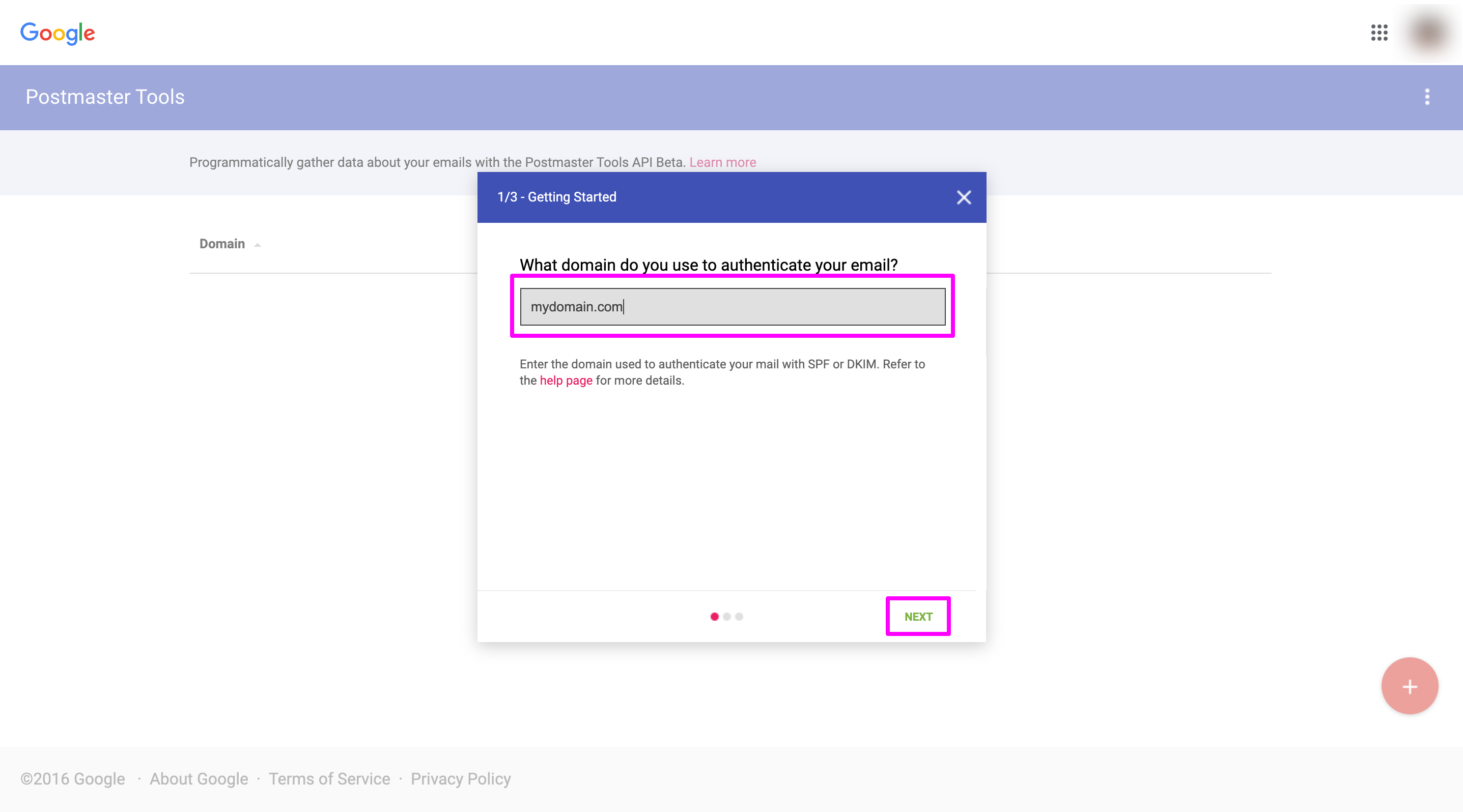Image resolution: width=1463 pixels, height=812 pixels.
Task: Click the Terms of Service footer link
Action: point(330,778)
